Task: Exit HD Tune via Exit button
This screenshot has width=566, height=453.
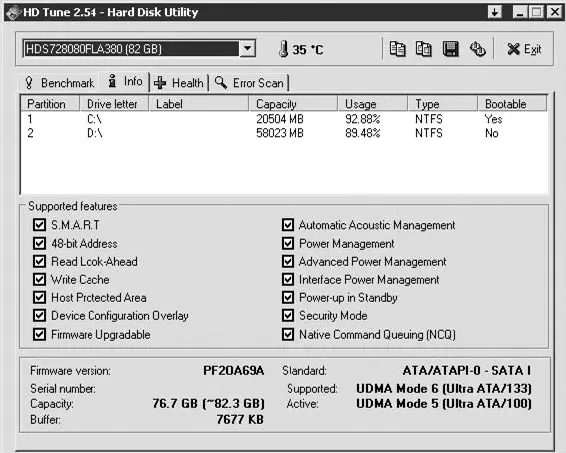Action: (524, 49)
